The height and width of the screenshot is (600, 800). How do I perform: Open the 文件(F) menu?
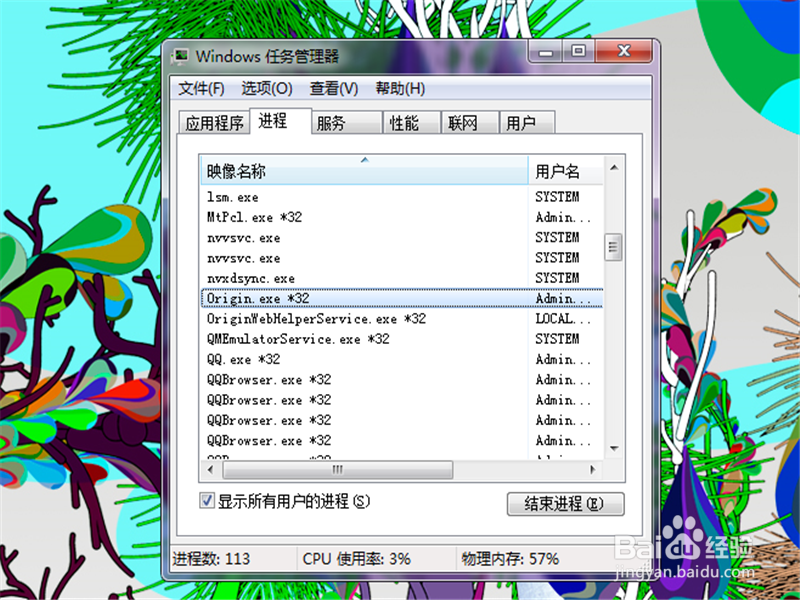point(201,88)
